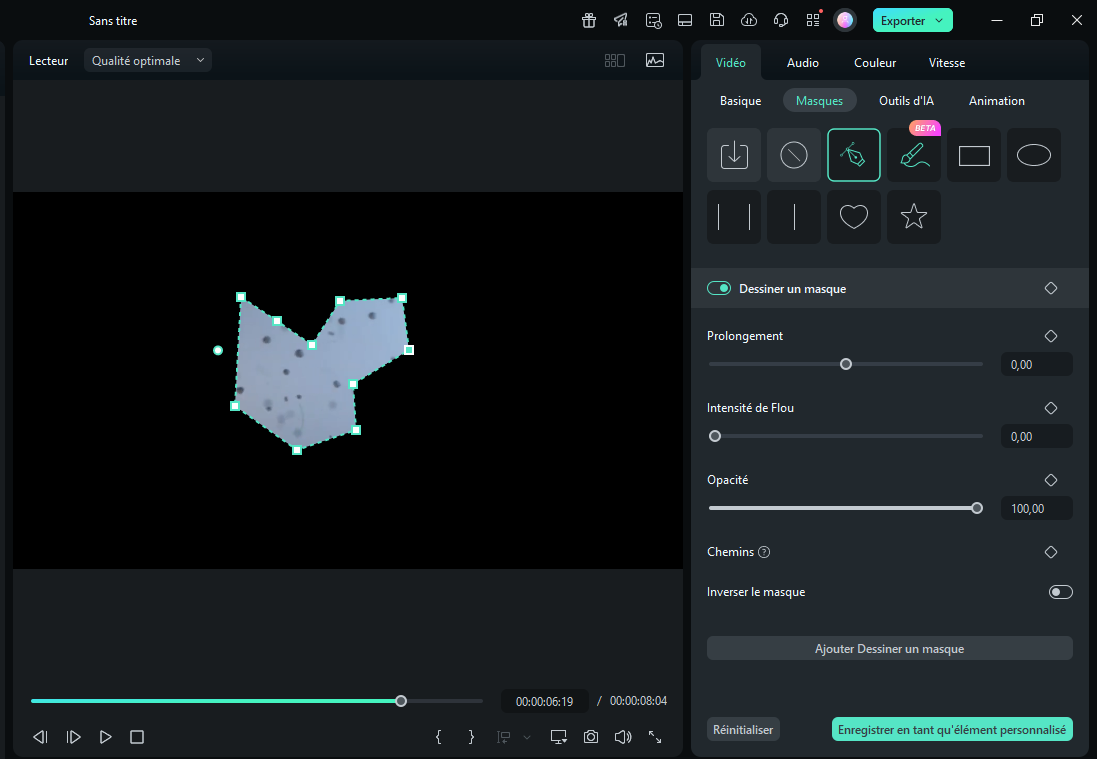This screenshot has width=1097, height=759.
Task: Take a snapshot with the camera icon
Action: [x=591, y=737]
